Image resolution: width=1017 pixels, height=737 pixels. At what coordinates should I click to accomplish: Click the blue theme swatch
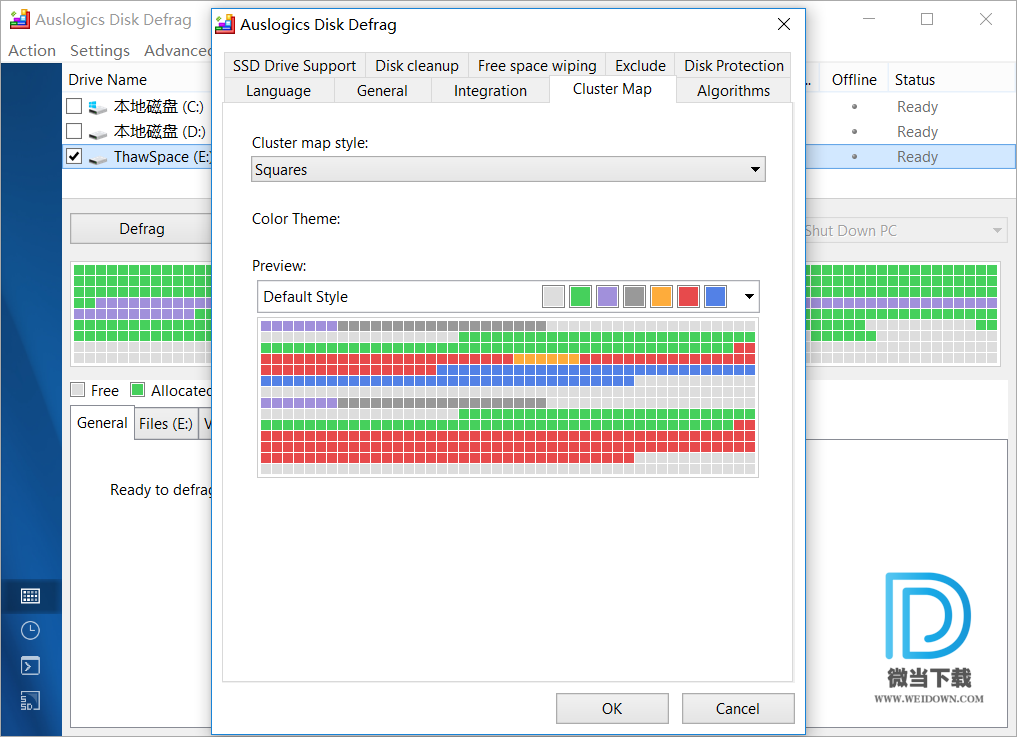pos(715,296)
